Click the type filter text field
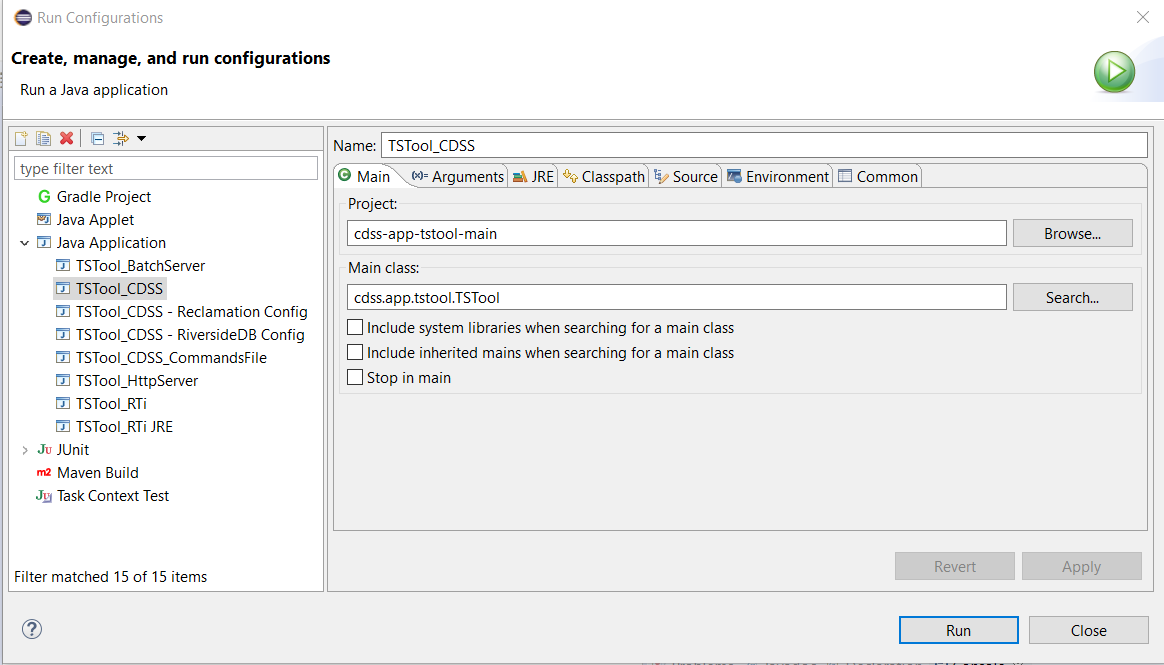This screenshot has height=665, width=1164. pos(166,168)
